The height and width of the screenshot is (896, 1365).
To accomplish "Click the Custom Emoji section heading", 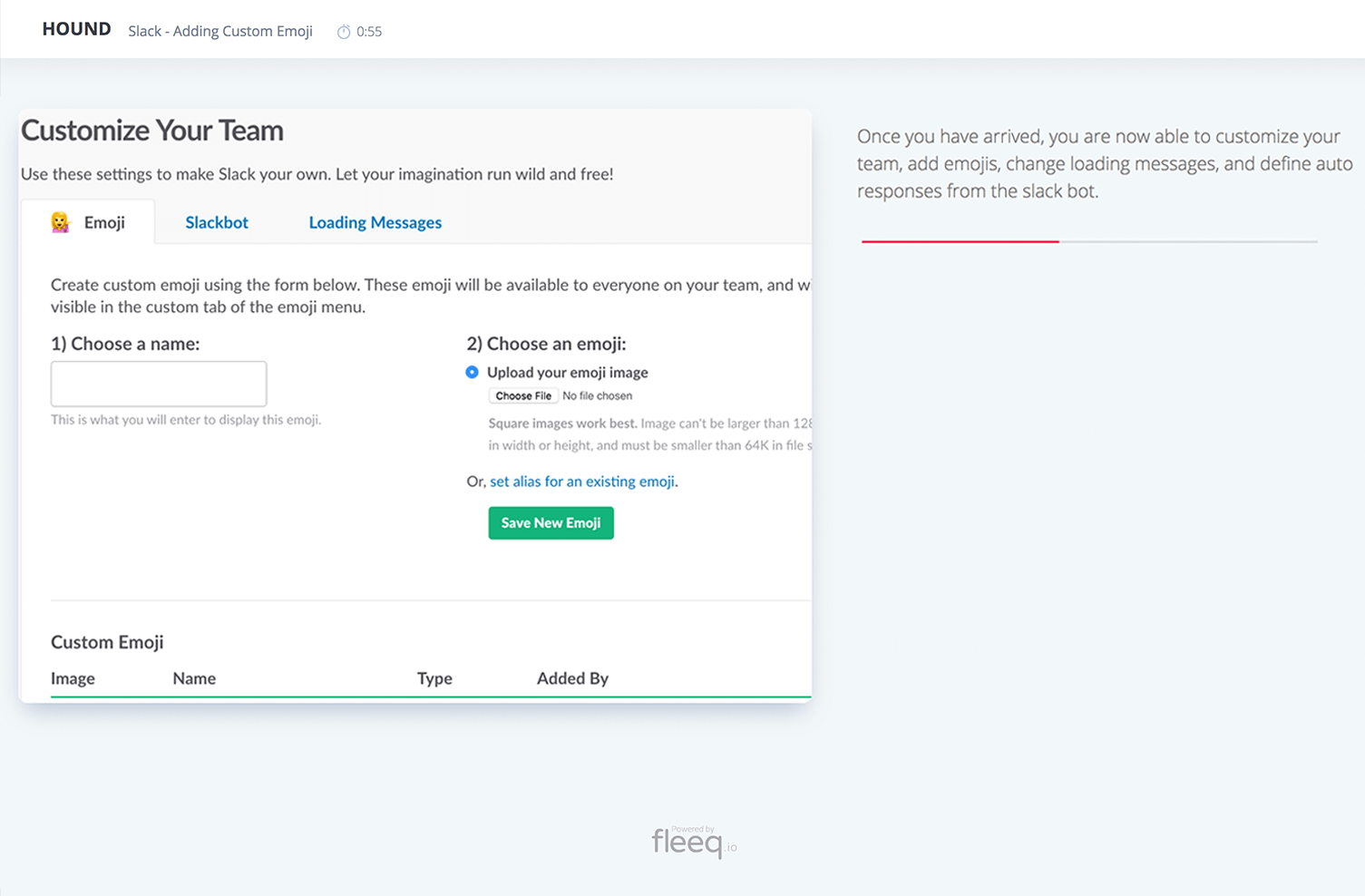I will pyautogui.click(x=107, y=642).
